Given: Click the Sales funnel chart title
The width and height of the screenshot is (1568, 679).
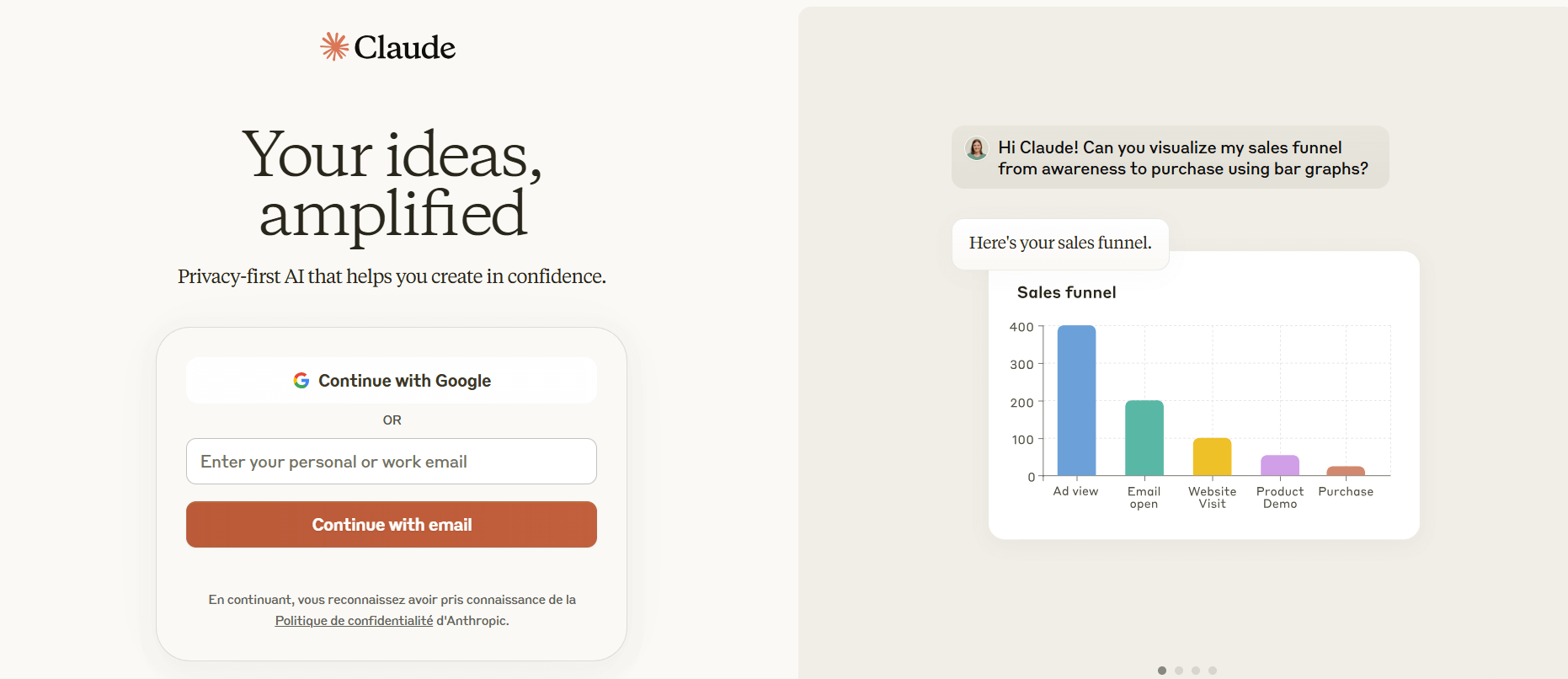Looking at the screenshot, I should tap(1067, 292).
